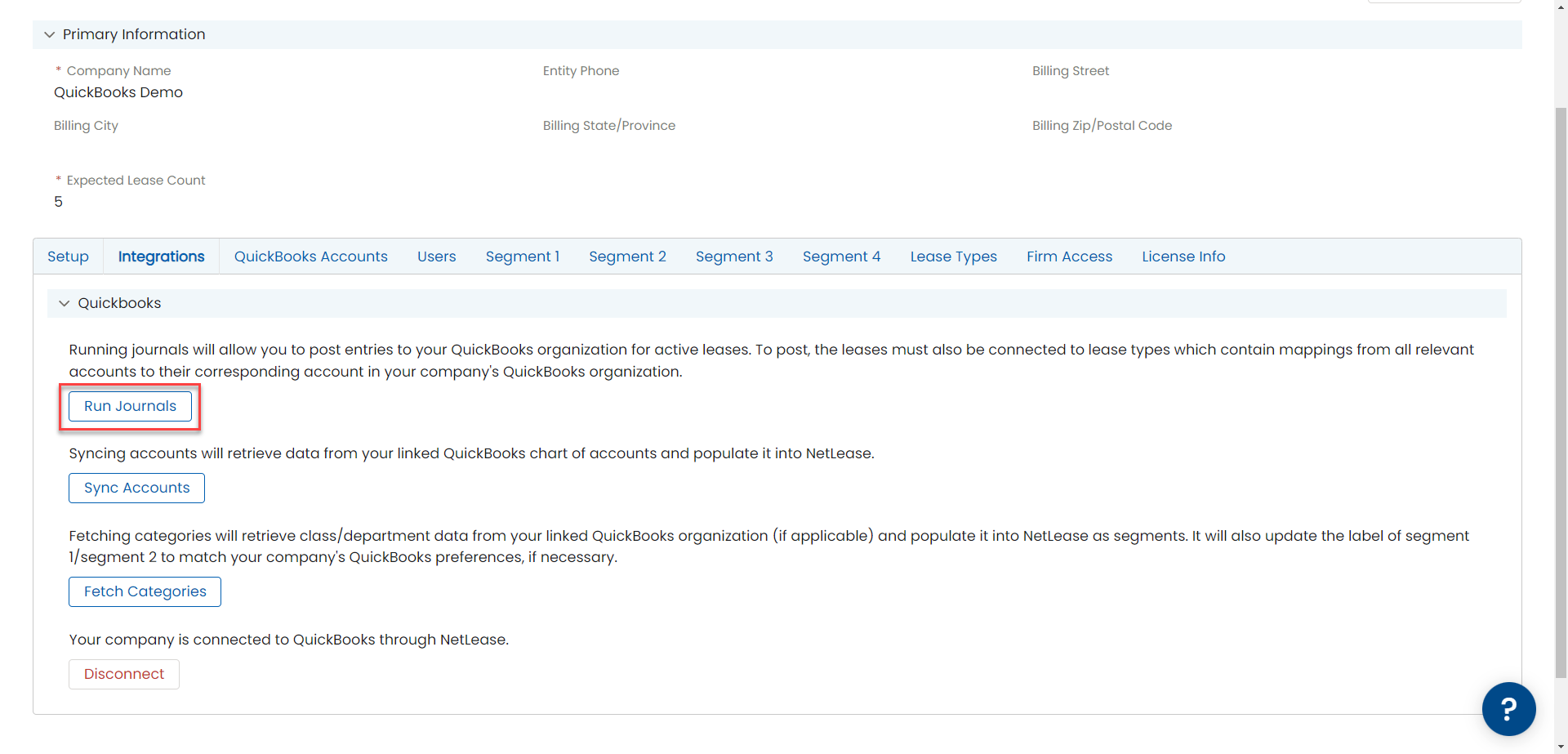Switch to the Segment 3 tab
Screen dimensions: 1568x754
[734, 257]
